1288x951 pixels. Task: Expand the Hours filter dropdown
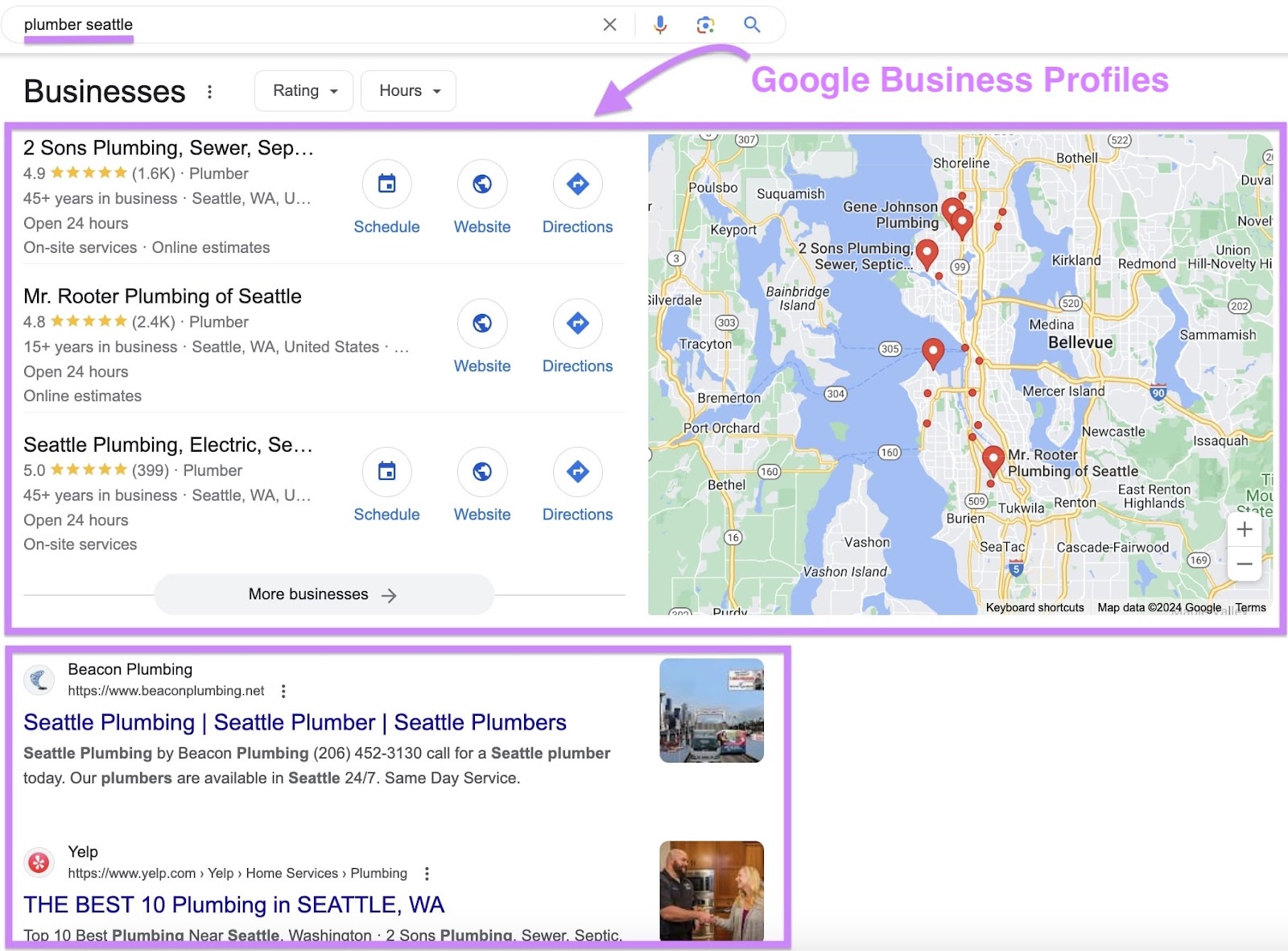(407, 90)
